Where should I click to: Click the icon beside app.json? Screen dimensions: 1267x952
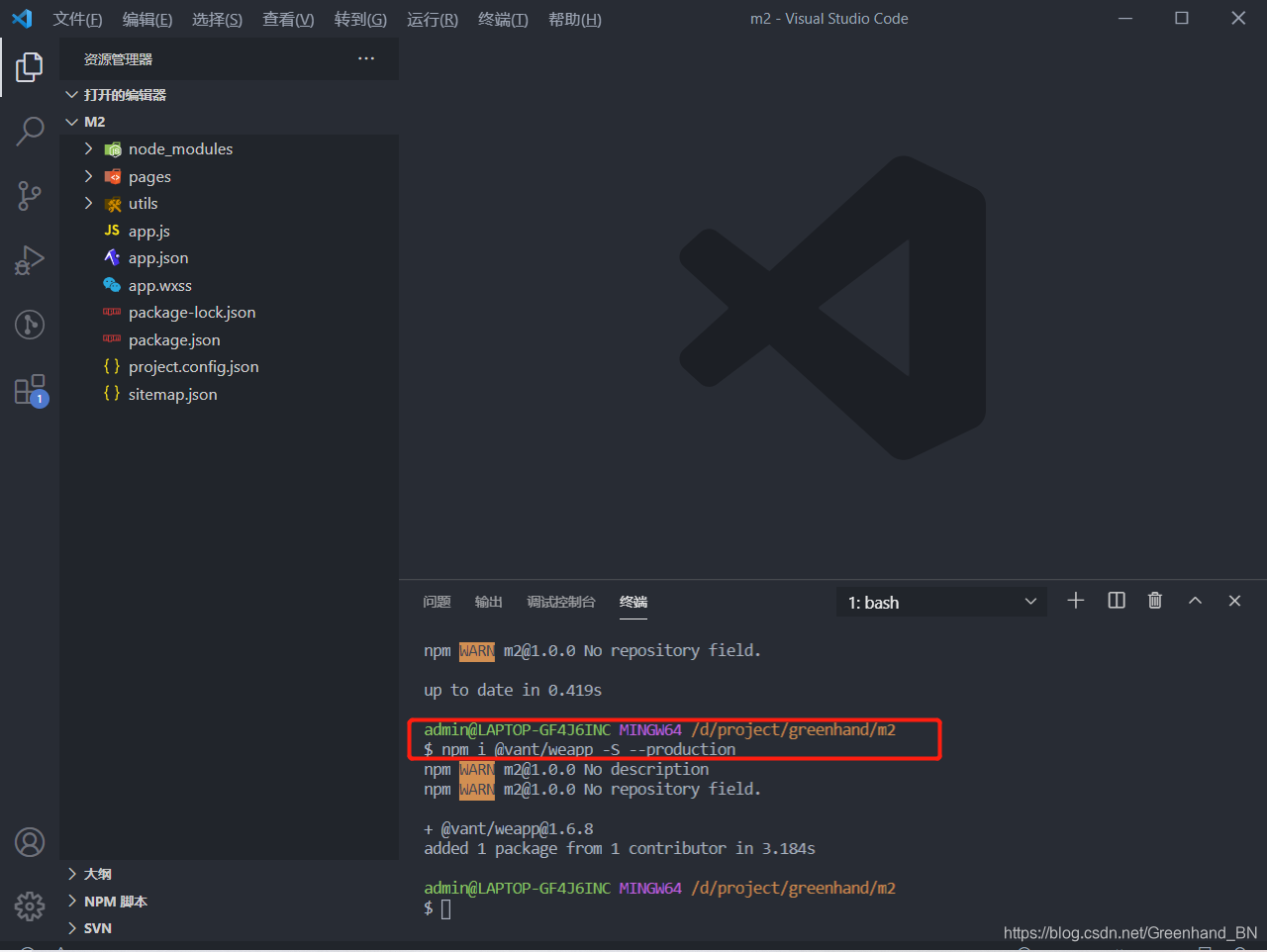(112, 257)
